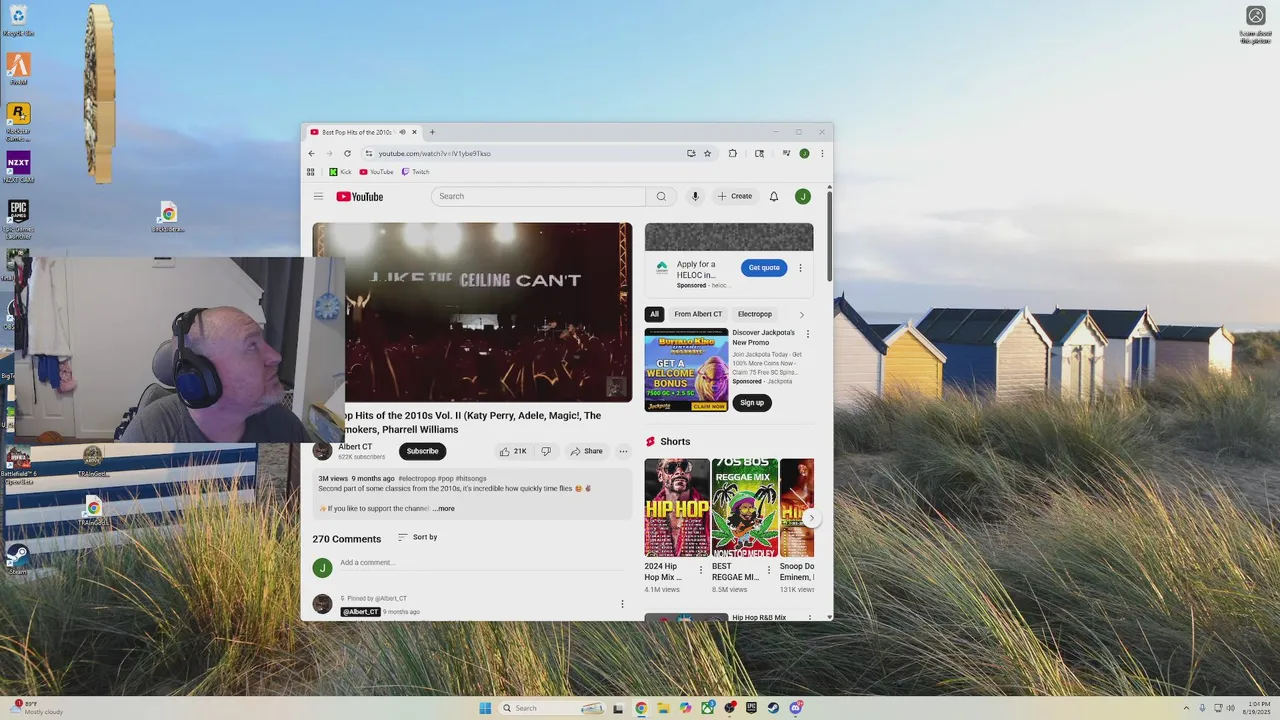Show more filter chips after Electropop
The height and width of the screenshot is (720, 1280).
click(801, 314)
